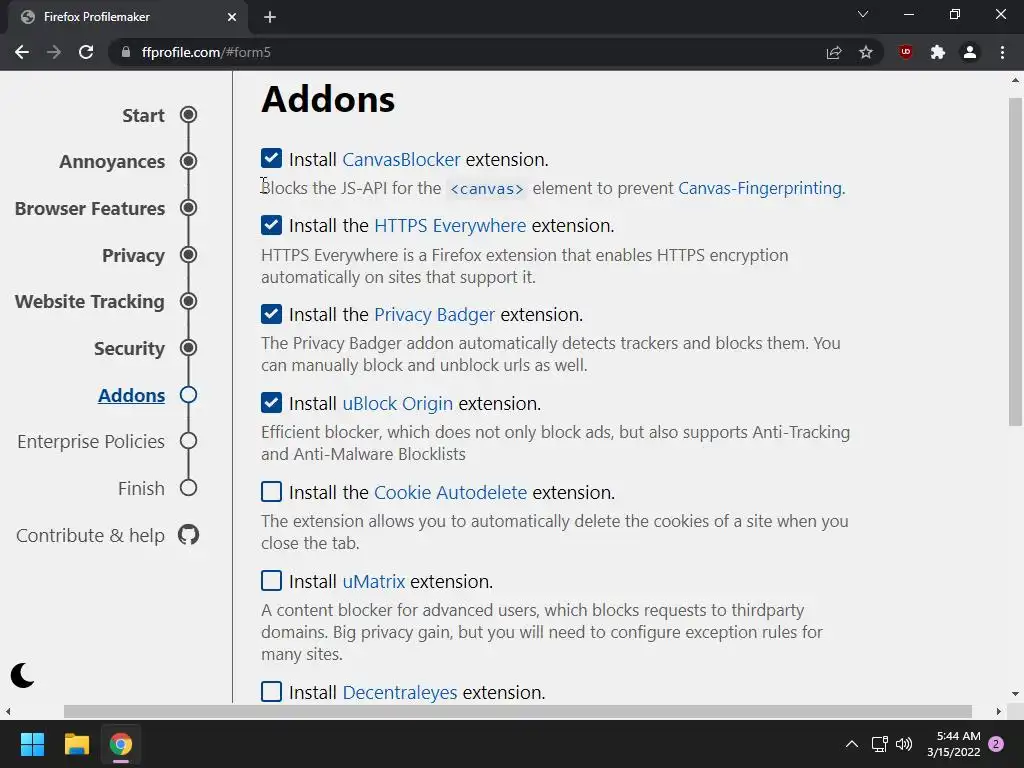
Task: Go to the Browser Features section
Action: click(89, 209)
